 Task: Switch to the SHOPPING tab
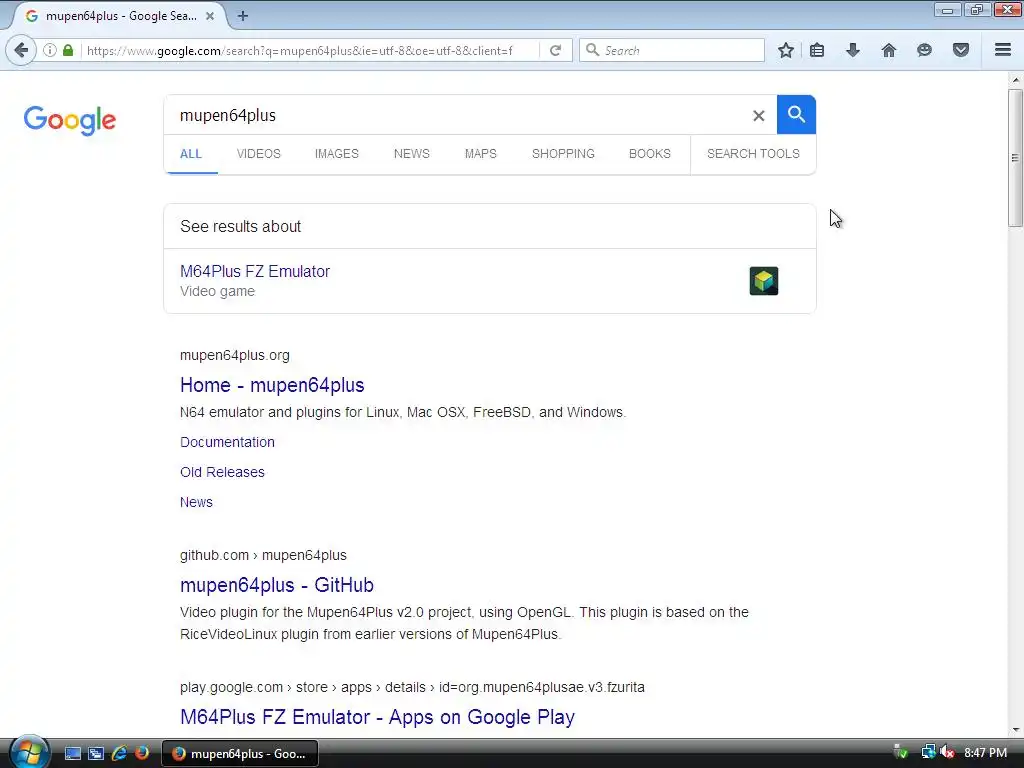563,154
